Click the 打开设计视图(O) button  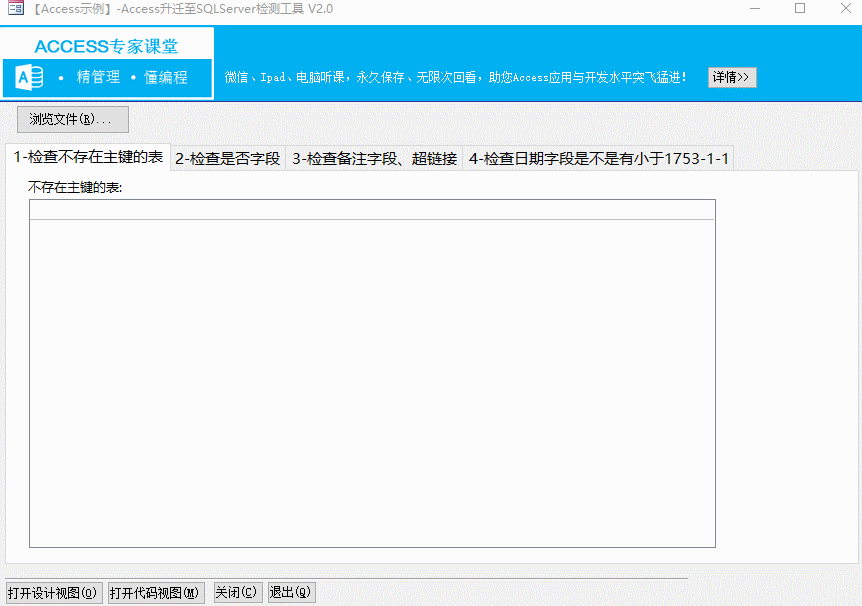[52, 593]
